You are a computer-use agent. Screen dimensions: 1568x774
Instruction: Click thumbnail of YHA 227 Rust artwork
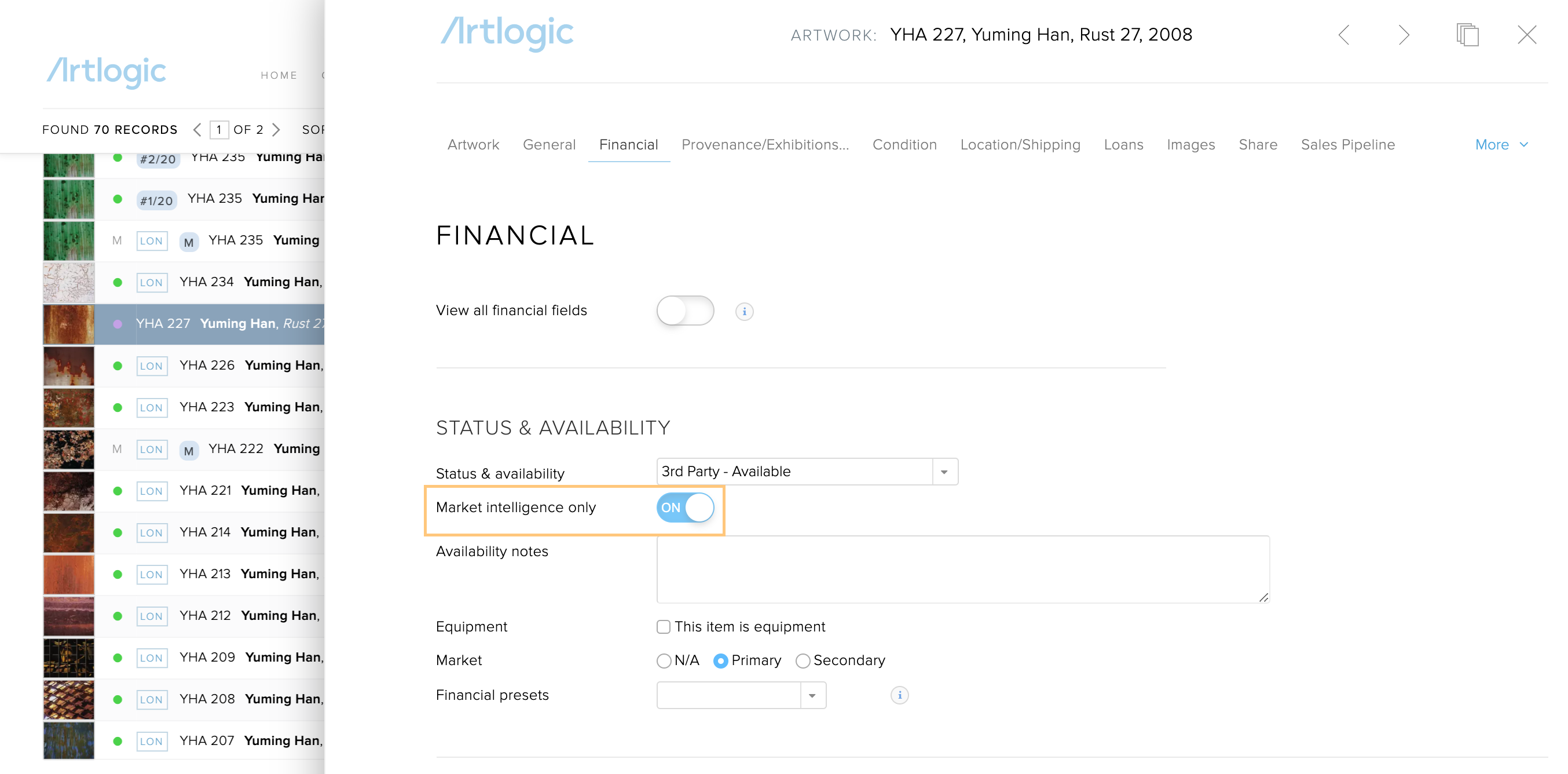(x=69, y=324)
